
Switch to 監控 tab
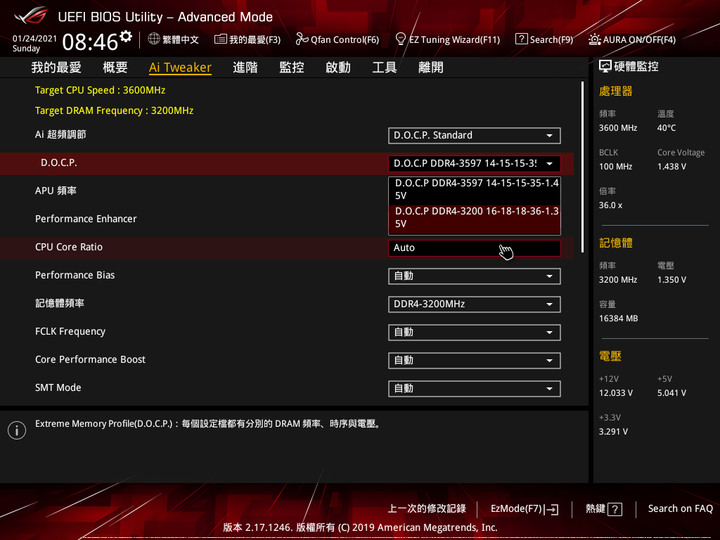coord(292,68)
